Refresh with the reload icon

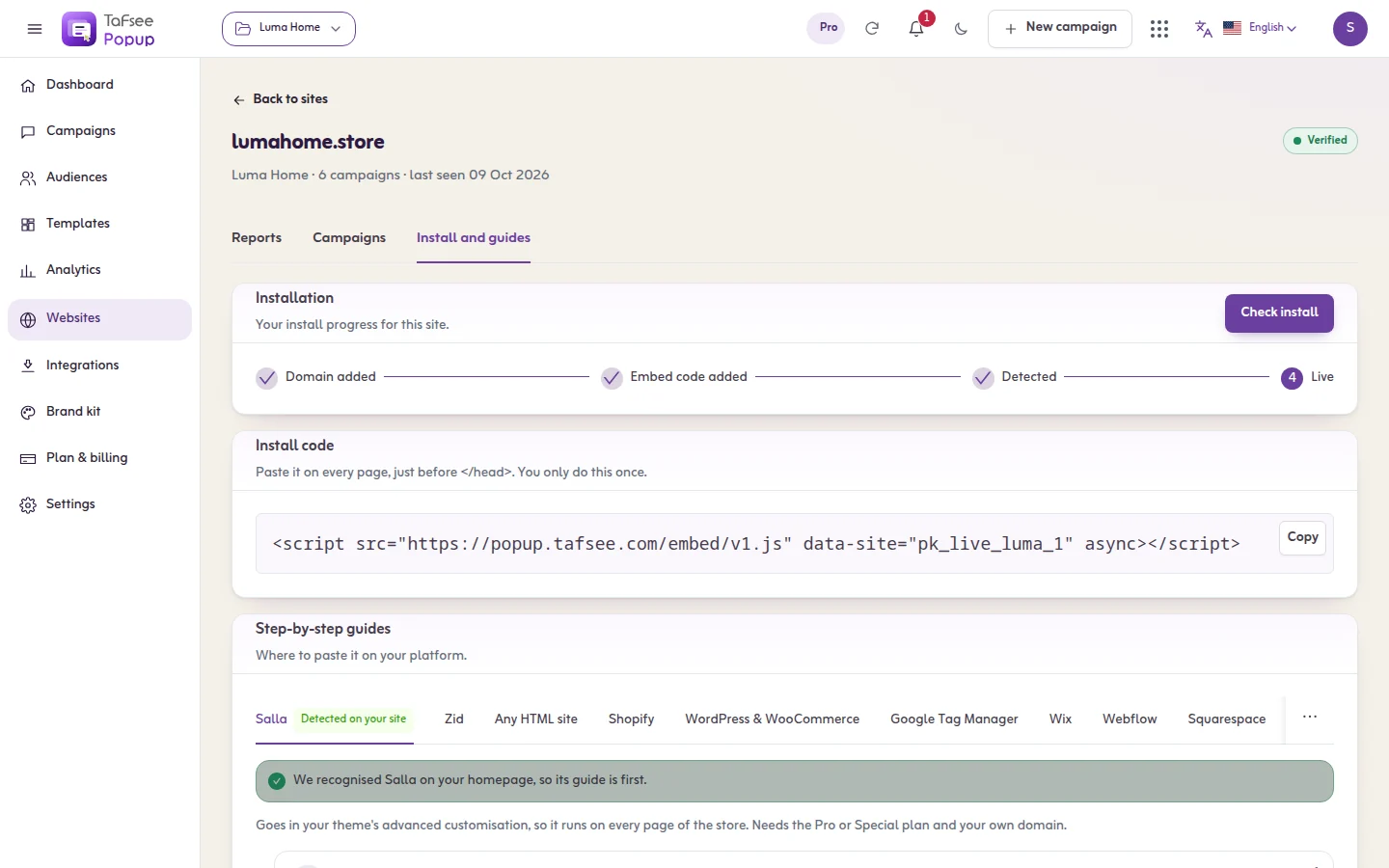[x=872, y=29]
